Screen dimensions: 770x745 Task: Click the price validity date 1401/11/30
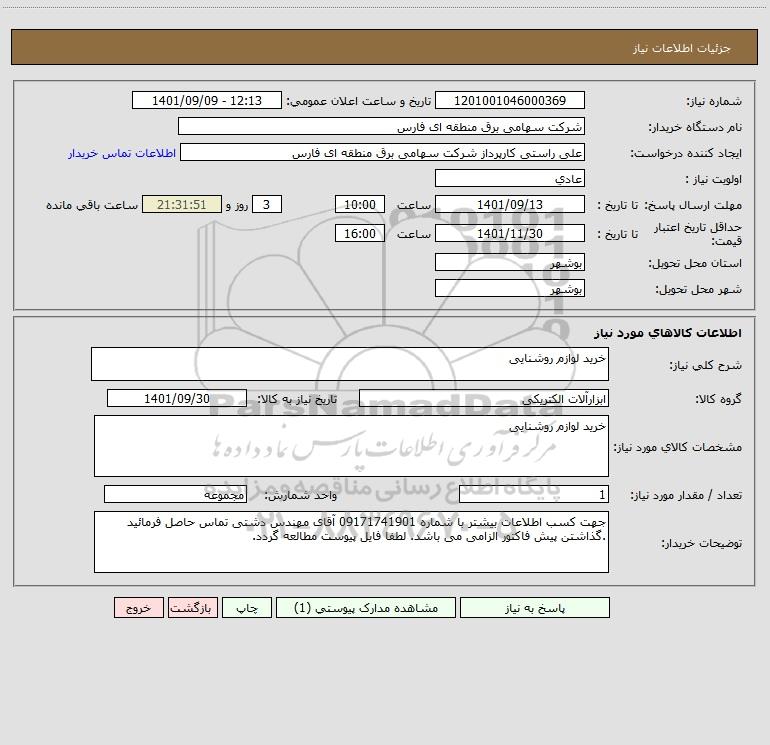[510, 233]
